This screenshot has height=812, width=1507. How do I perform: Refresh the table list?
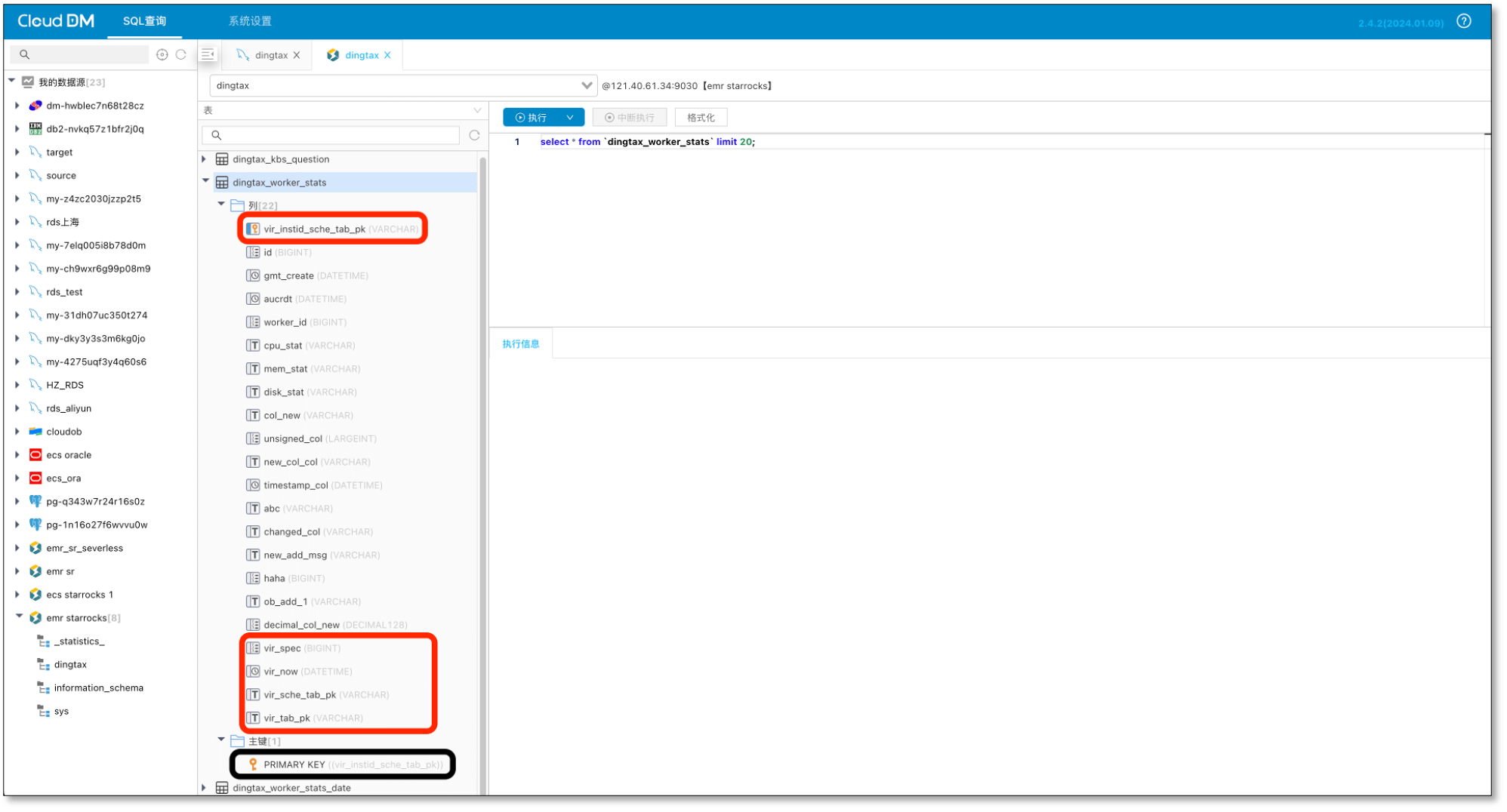click(x=474, y=135)
